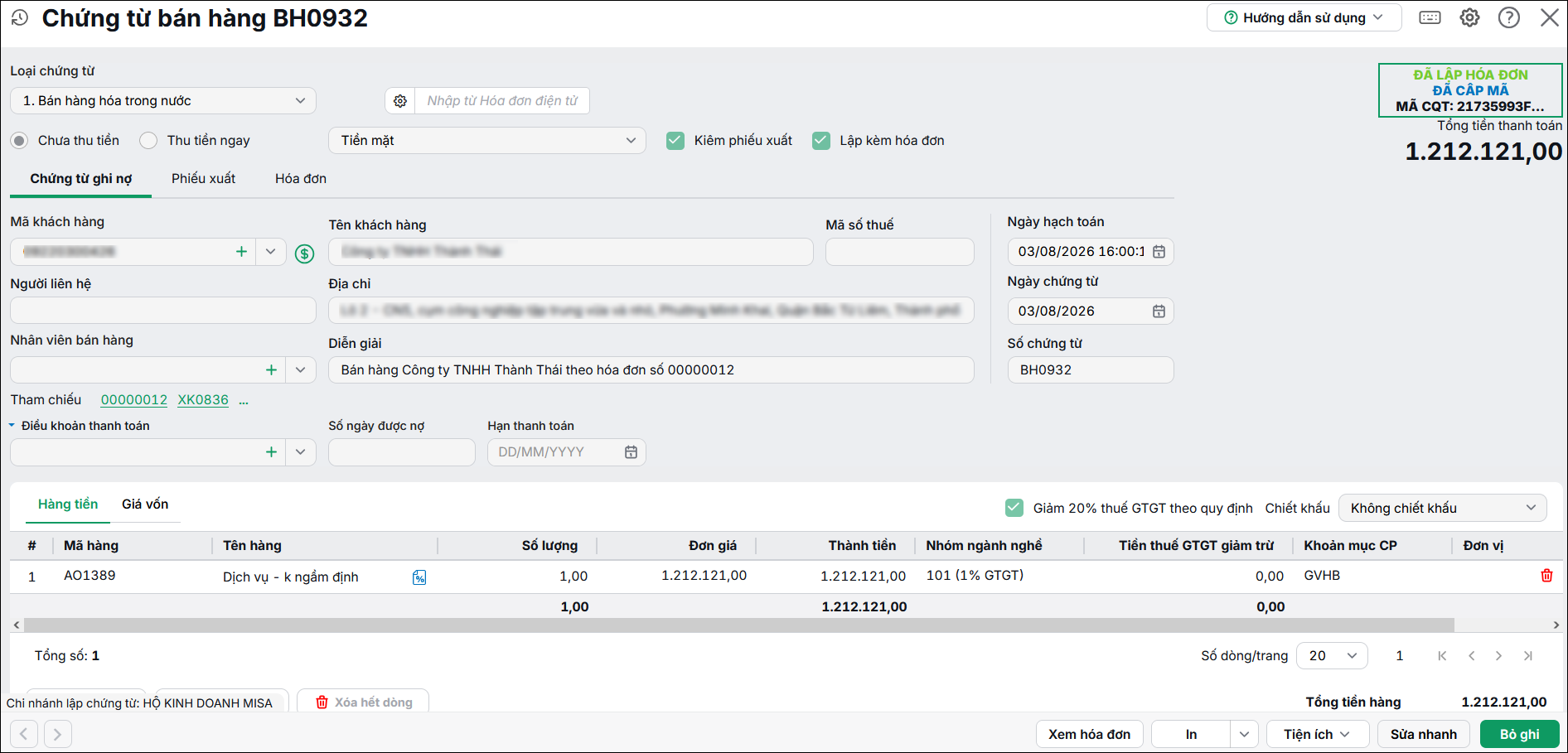
Task: Click Diễn giải description field
Action: (x=651, y=370)
